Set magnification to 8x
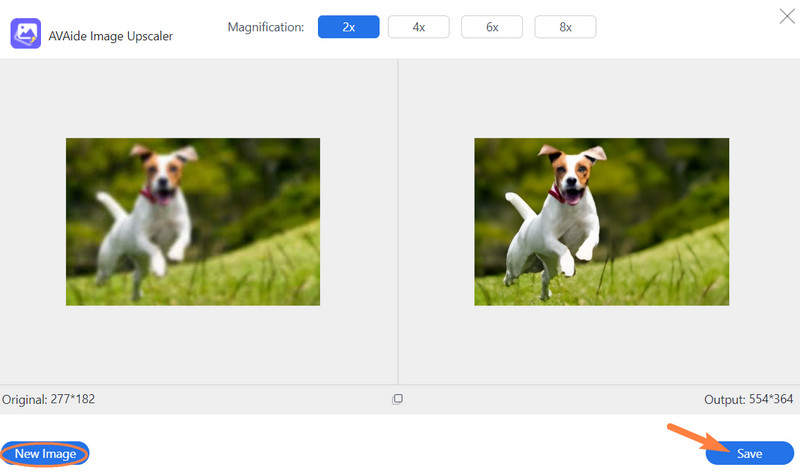 click(x=565, y=27)
